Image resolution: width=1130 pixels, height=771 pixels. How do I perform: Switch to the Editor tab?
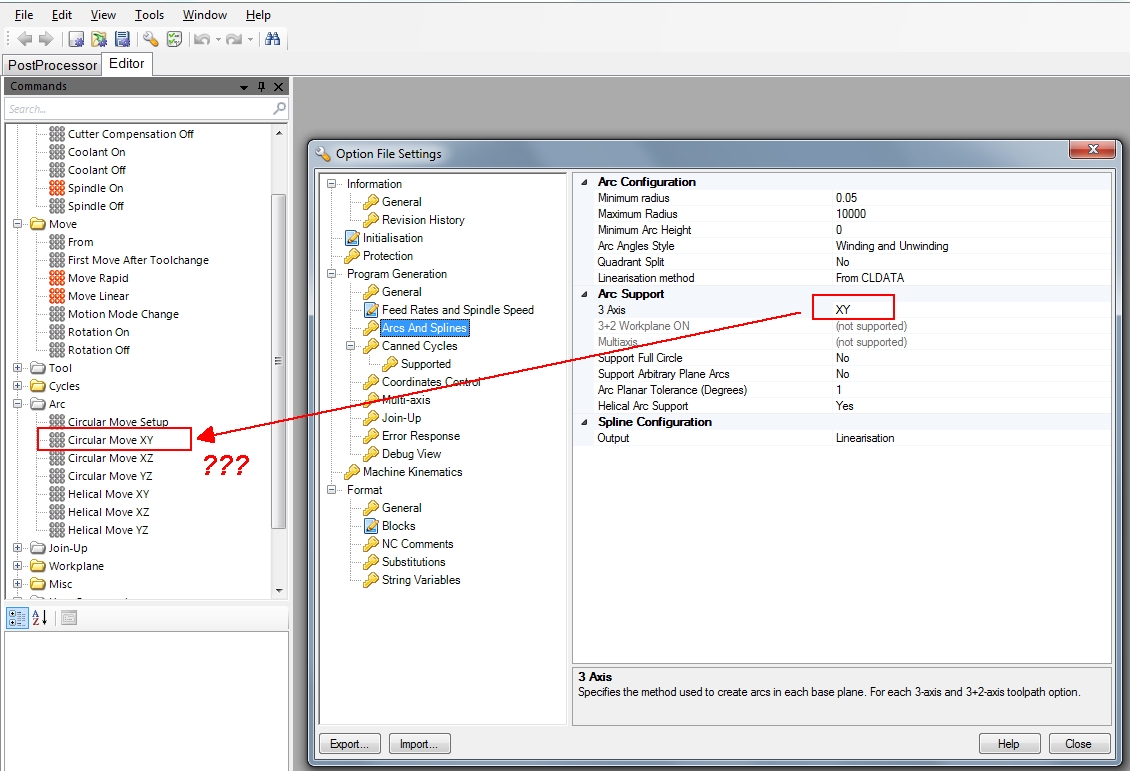[x=127, y=63]
